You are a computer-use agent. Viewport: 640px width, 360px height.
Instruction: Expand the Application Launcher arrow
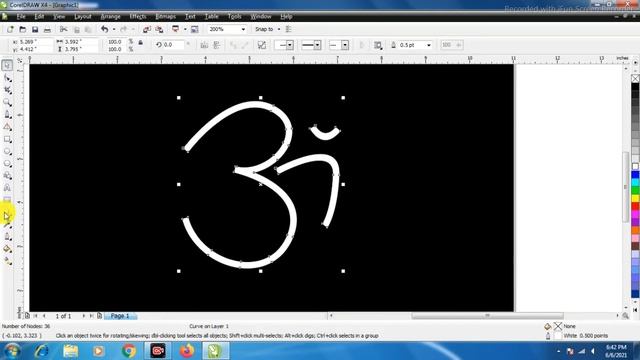coord(185,29)
